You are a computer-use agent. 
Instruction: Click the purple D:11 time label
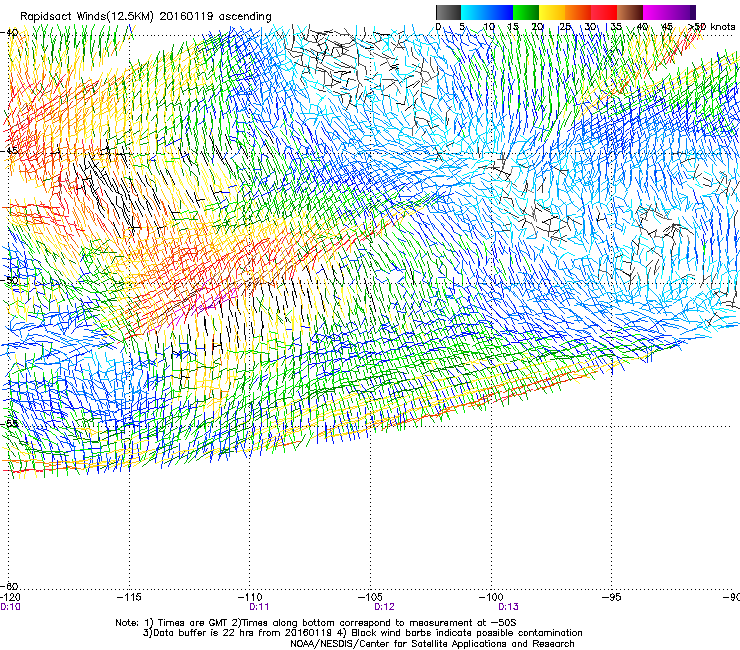click(x=259, y=607)
